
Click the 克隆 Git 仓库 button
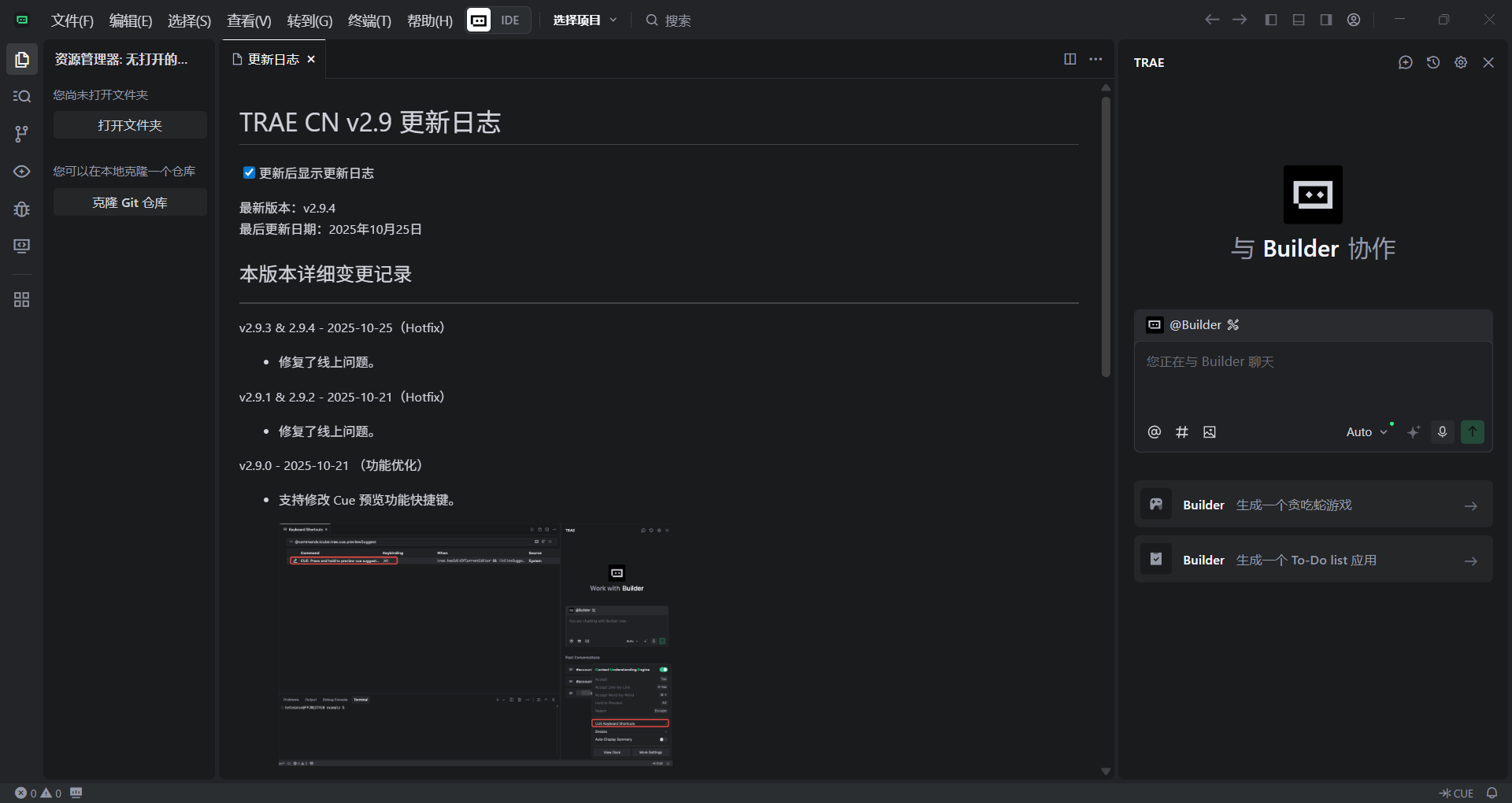tap(130, 202)
